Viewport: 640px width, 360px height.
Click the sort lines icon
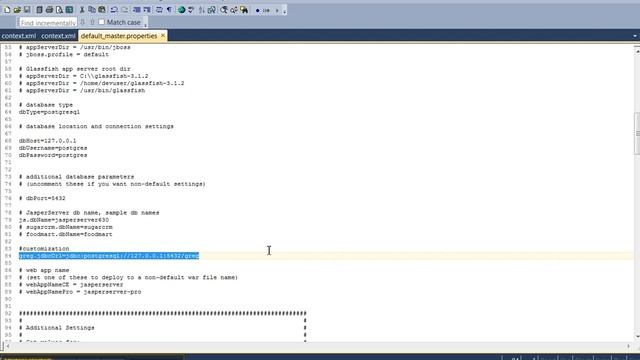pyautogui.click(x=201, y=9)
